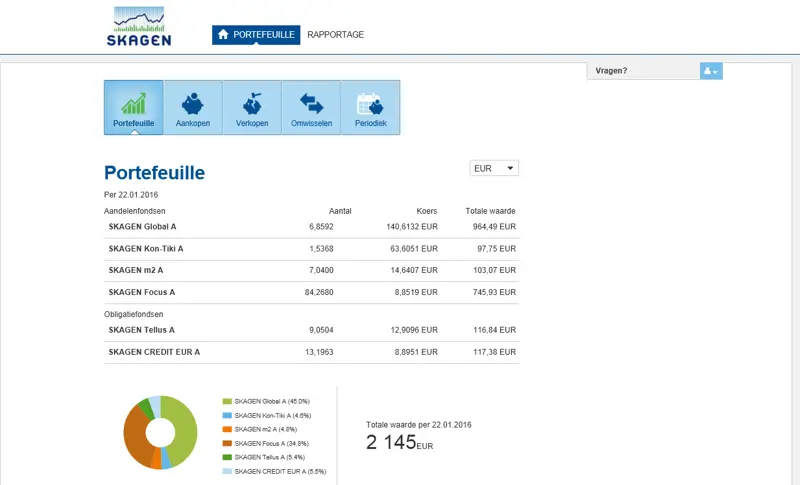Viewport: 800px width, 485px height.
Task: Click the SKAGEN logo
Action: click(x=139, y=27)
